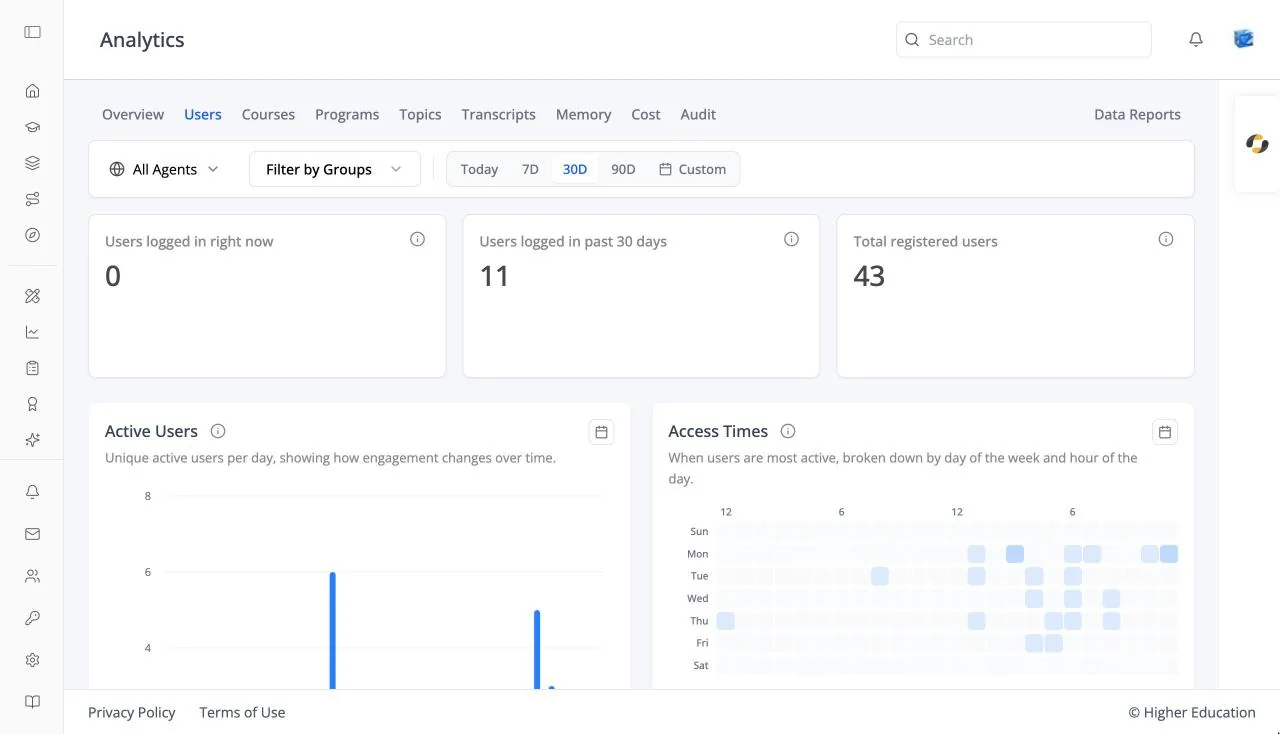Open the Filter by Groups dropdown
The width and height of the screenshot is (1280, 734).
pos(334,169)
